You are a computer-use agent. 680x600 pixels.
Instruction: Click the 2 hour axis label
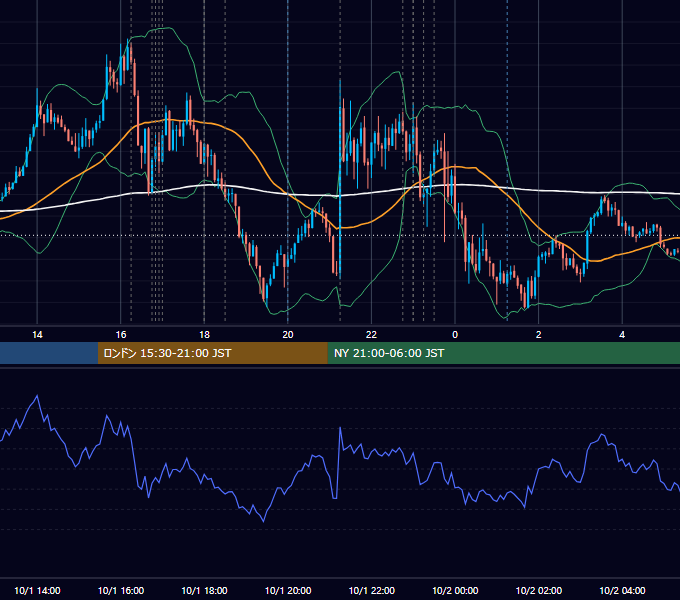(x=539, y=335)
